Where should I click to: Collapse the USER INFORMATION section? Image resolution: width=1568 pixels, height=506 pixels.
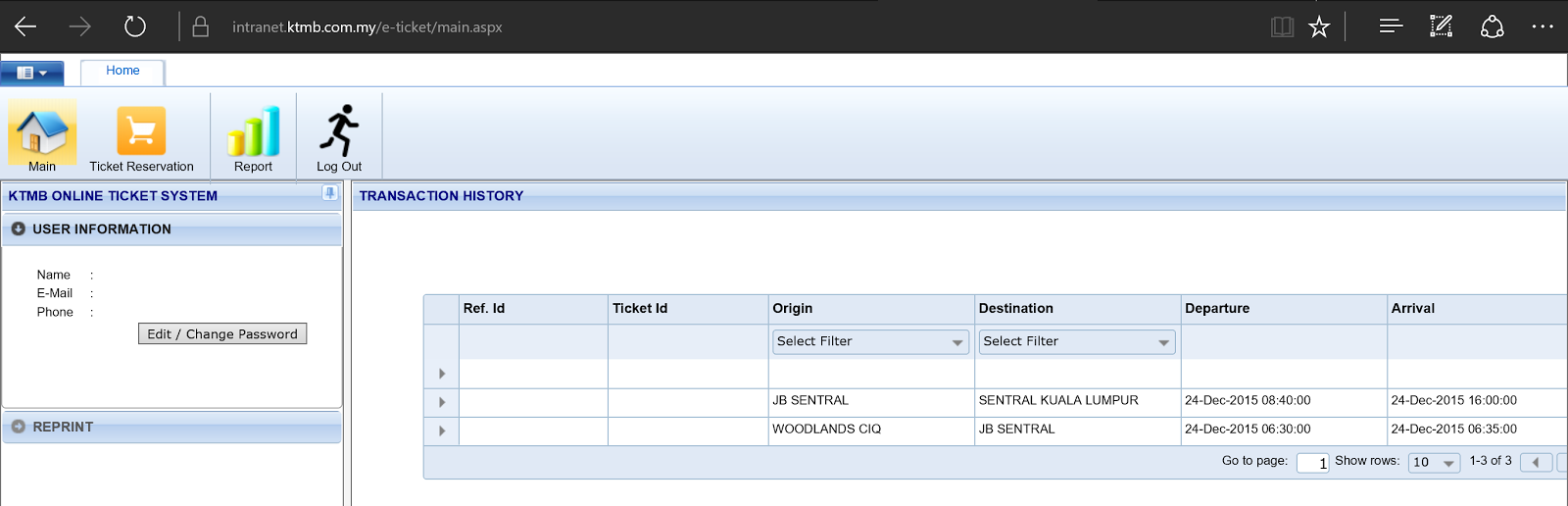click(19, 228)
